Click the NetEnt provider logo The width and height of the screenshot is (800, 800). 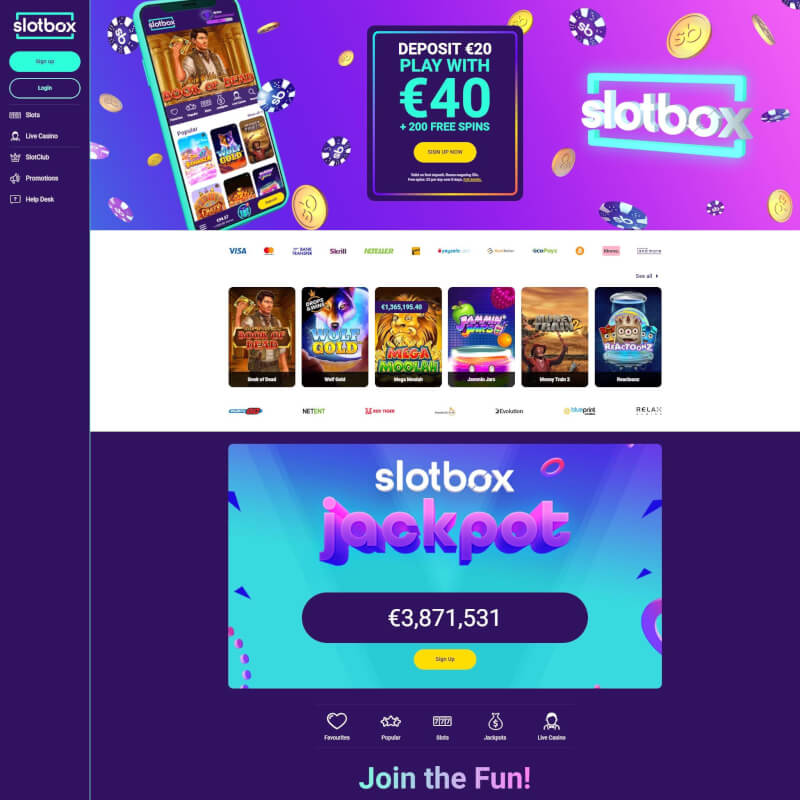[313, 411]
